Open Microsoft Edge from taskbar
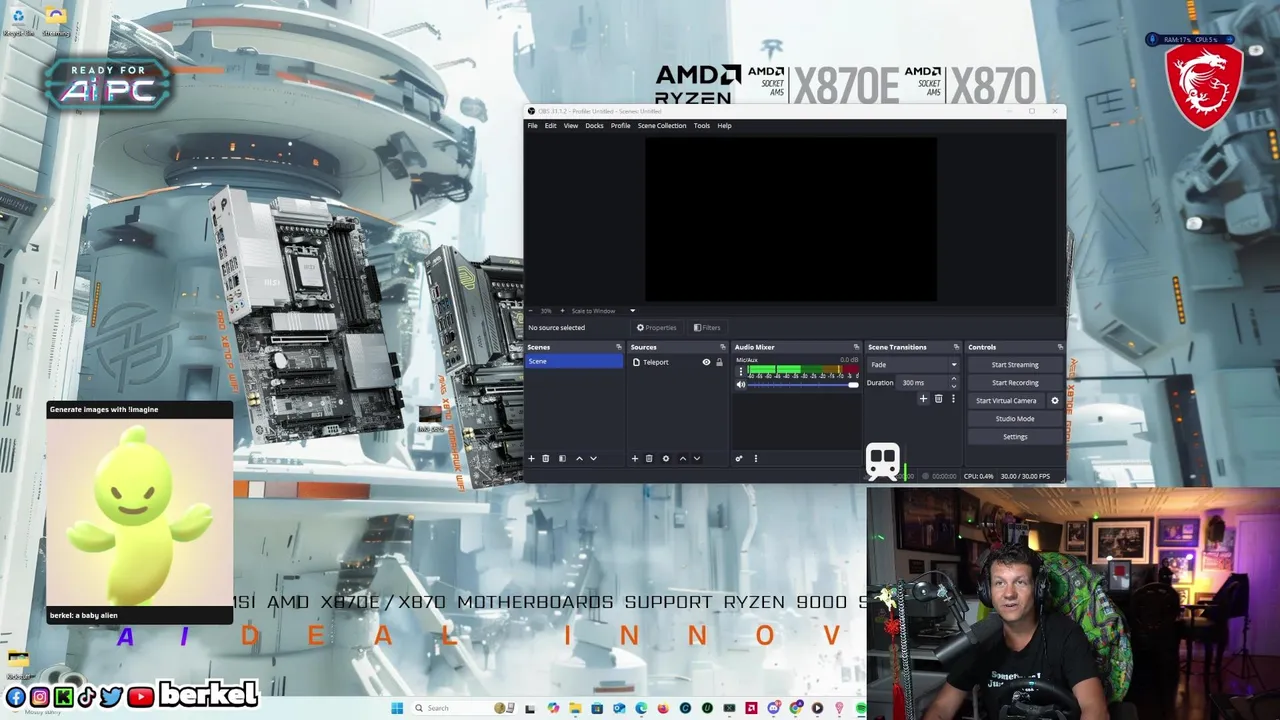Image resolution: width=1280 pixels, height=720 pixels. (x=641, y=708)
